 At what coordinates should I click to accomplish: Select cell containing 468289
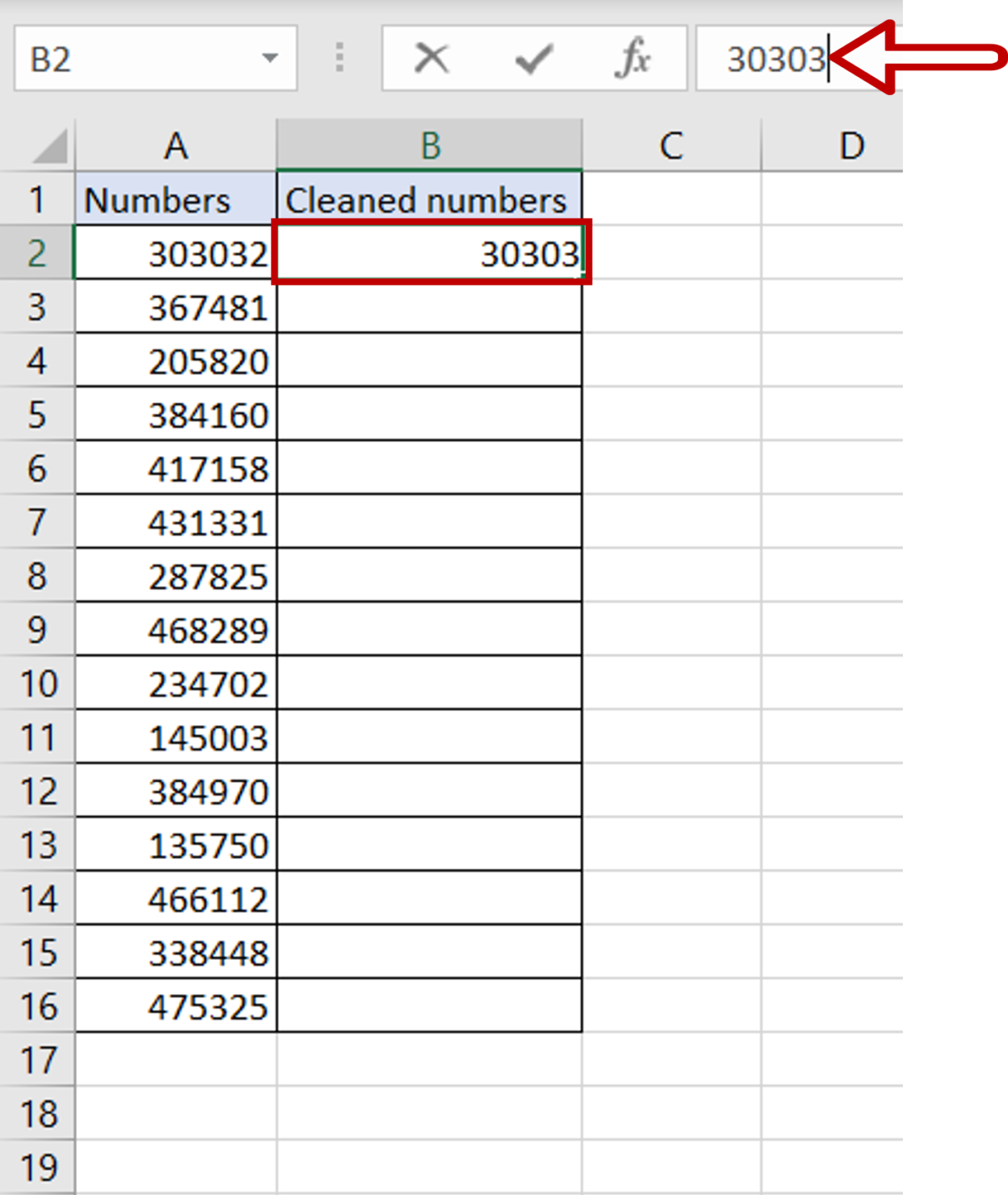coord(176,629)
